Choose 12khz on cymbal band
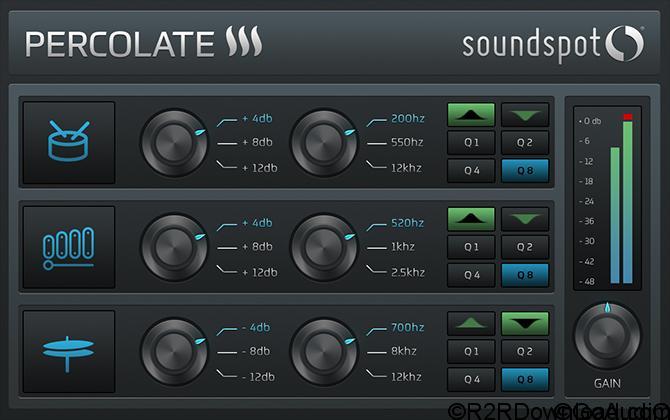Screen dimensions: 670x420 click(x=406, y=377)
